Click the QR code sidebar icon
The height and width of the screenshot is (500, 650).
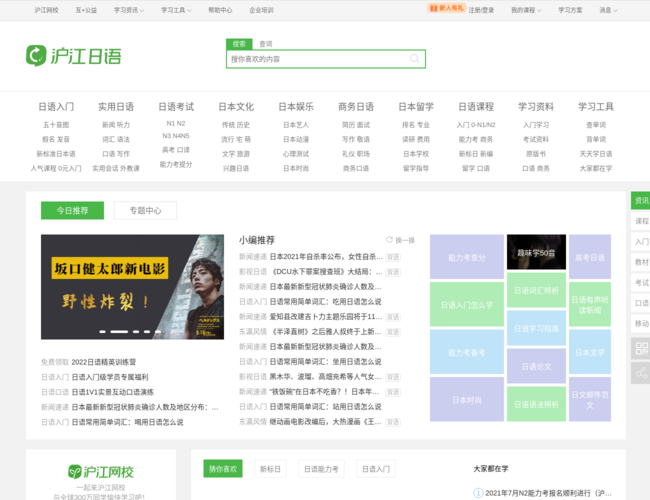(640, 348)
